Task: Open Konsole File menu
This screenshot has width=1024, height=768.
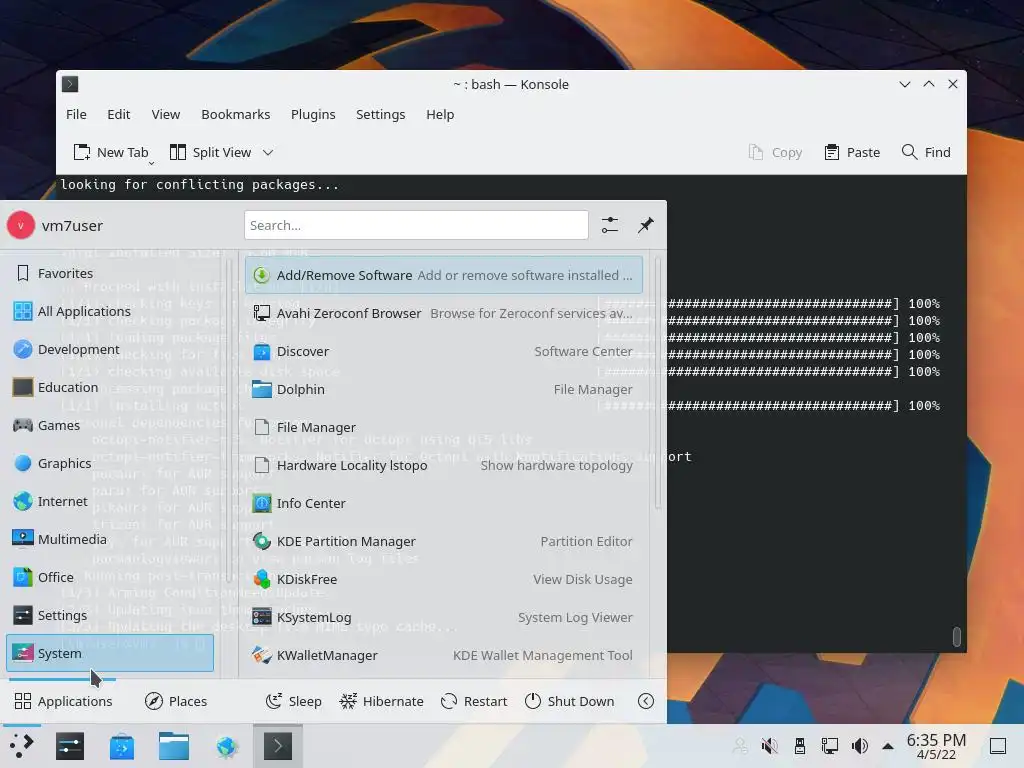Action: pos(76,114)
